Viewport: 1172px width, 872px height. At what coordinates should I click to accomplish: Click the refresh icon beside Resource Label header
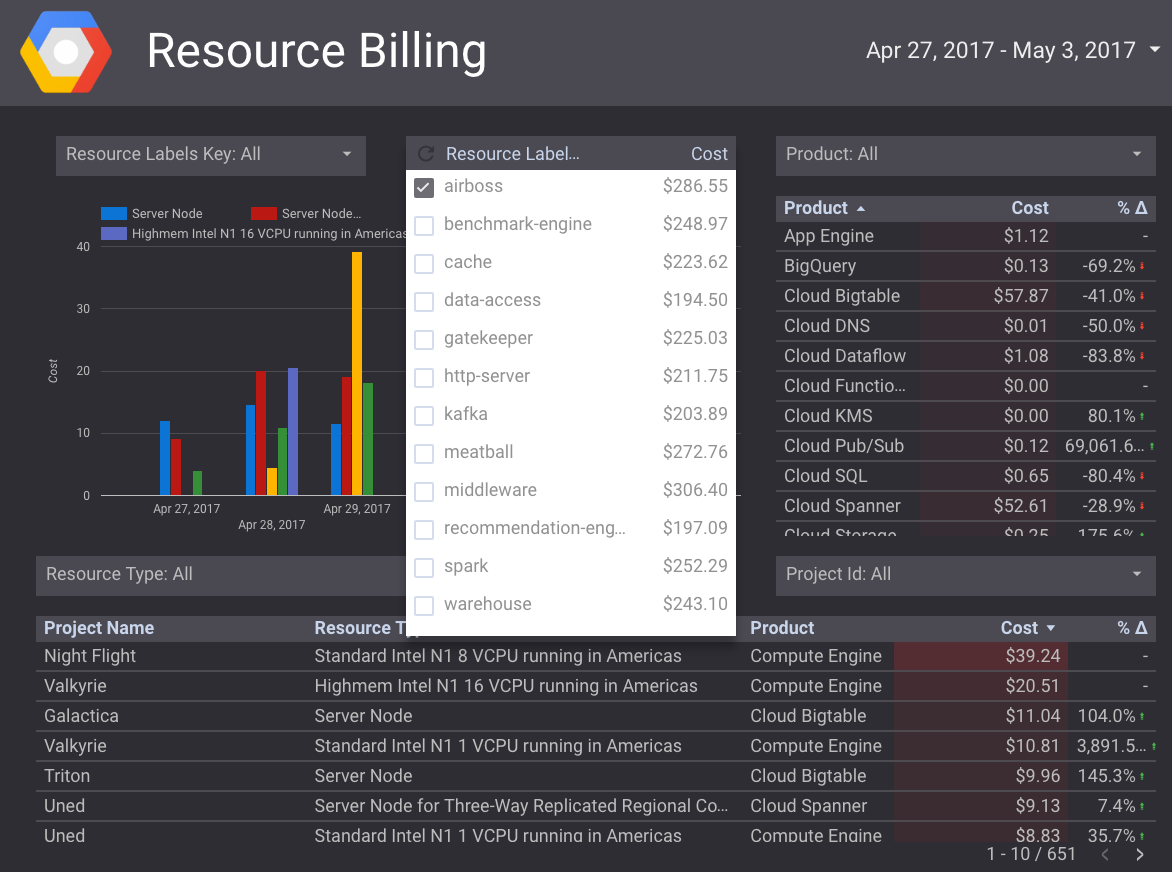[x=426, y=154]
